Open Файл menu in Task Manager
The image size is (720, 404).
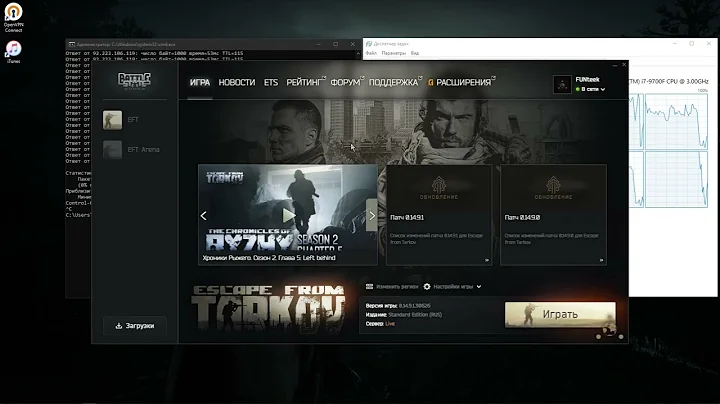click(371, 53)
